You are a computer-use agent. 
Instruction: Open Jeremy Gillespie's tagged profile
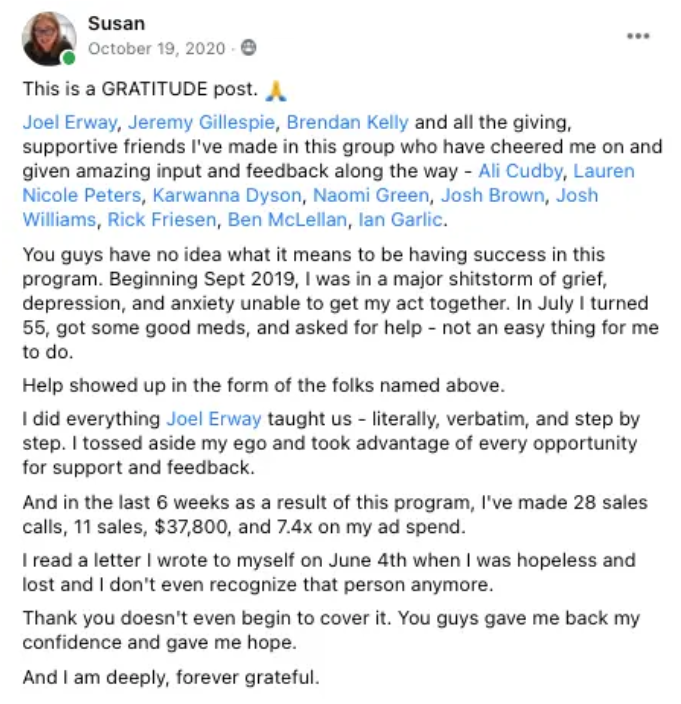tap(201, 122)
